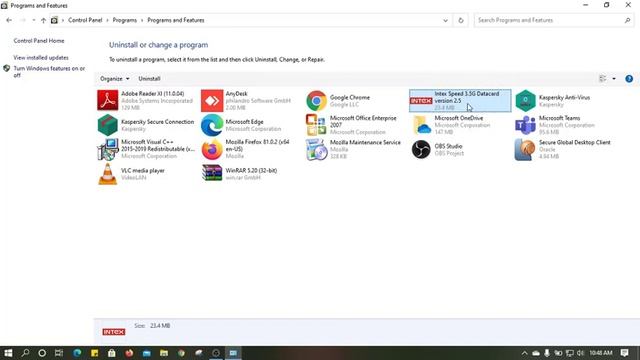Expand chevron after Control Panel in breadcrumb

pos(107,20)
